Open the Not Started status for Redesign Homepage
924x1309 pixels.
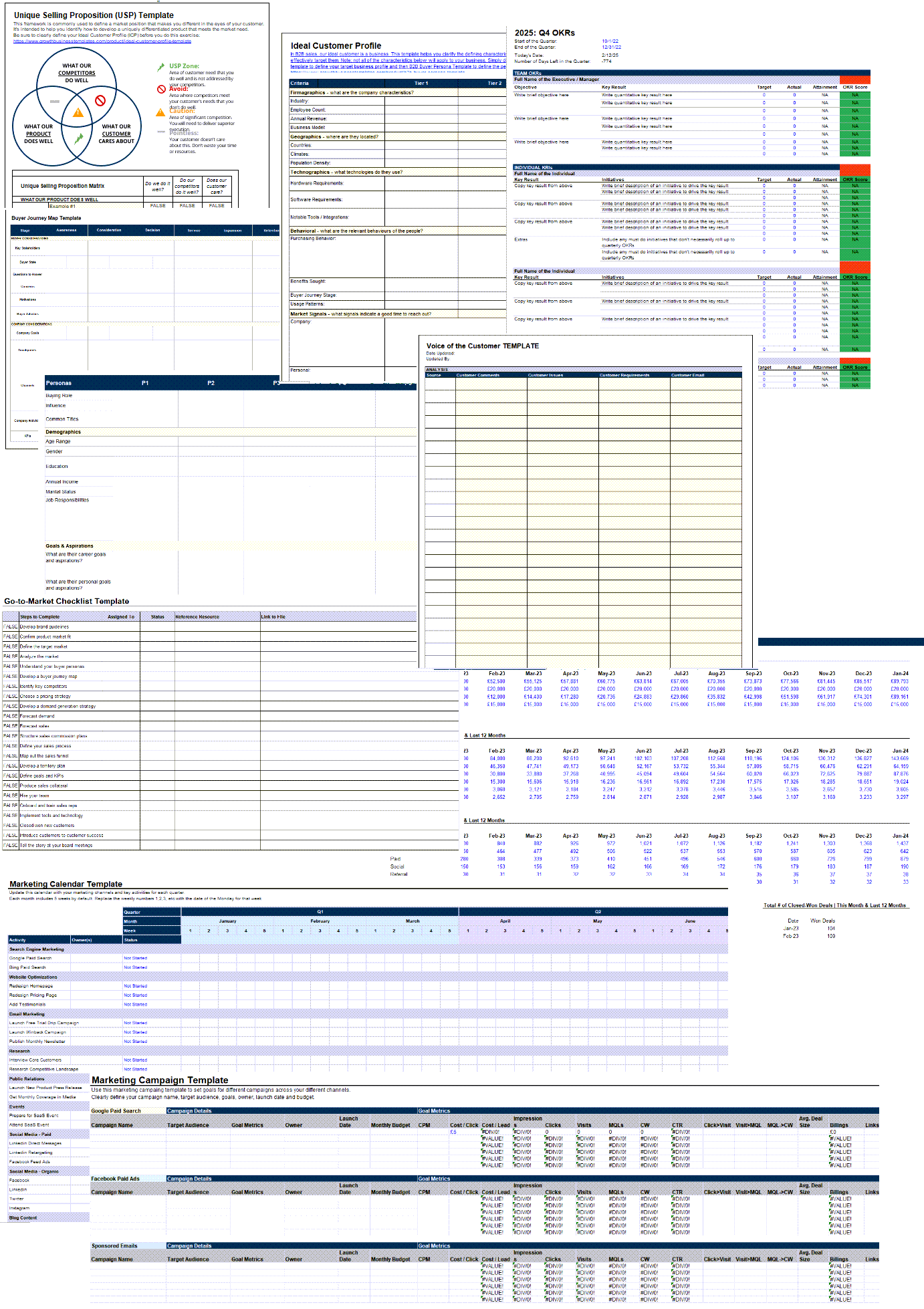135,986
